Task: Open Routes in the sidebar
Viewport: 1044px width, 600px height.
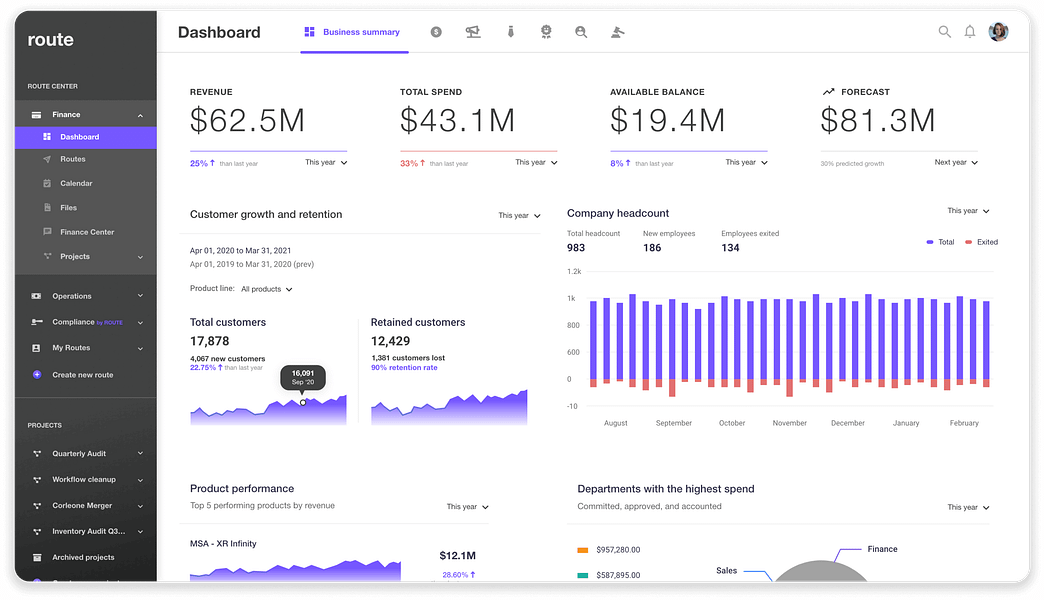Action: point(73,159)
